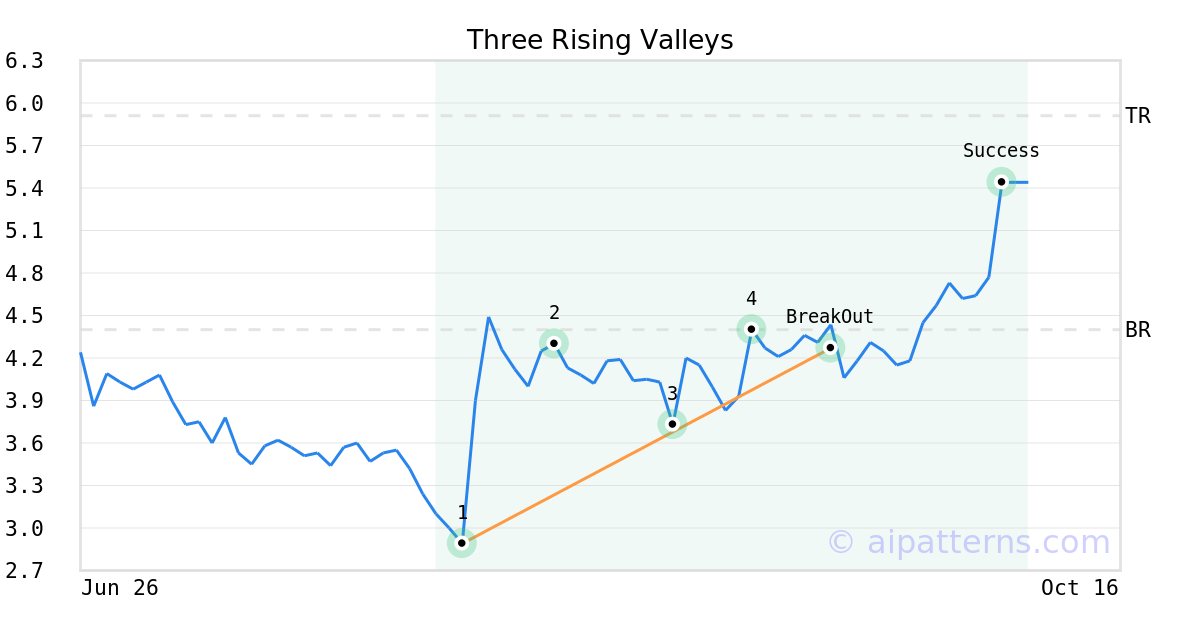Select the peak marker labeled 2

(554, 343)
